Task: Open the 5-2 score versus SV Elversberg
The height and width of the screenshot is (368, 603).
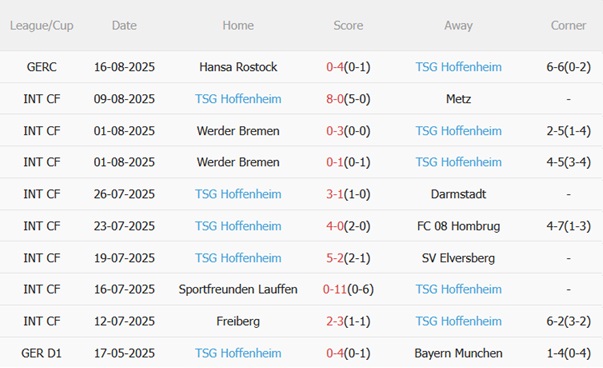Action: [x=335, y=258]
